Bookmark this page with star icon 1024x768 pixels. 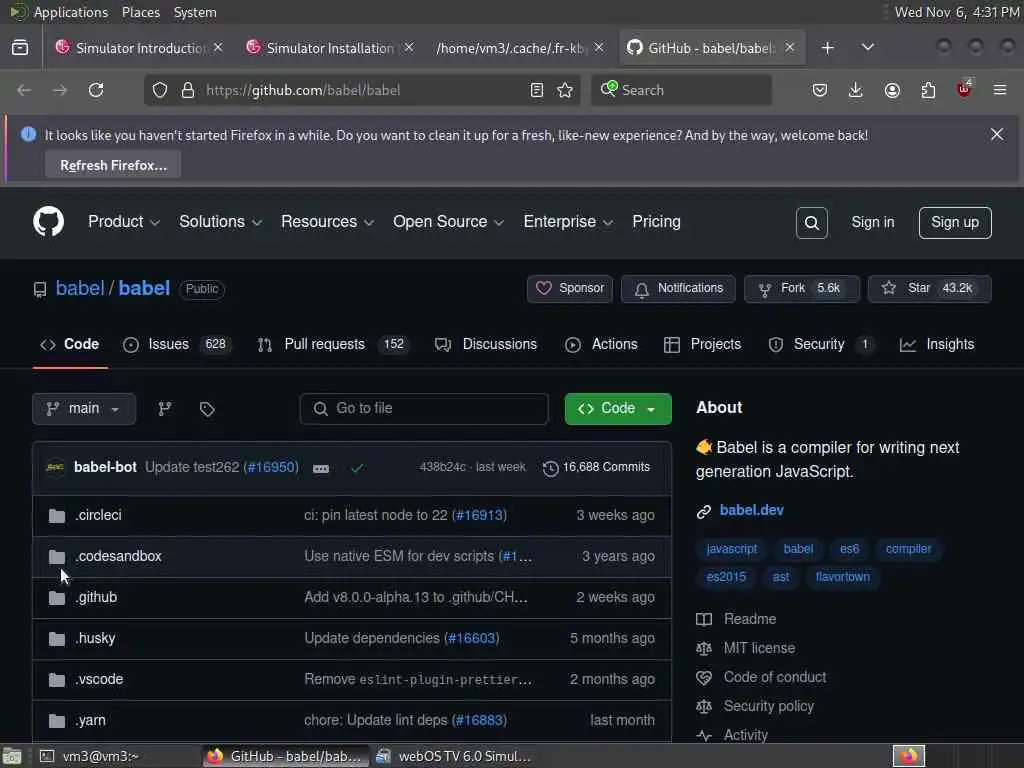coord(566,90)
